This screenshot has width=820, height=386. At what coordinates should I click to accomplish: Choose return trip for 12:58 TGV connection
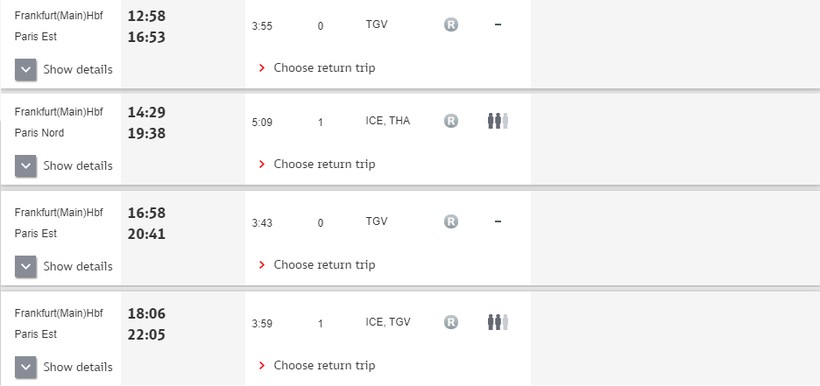pos(324,68)
